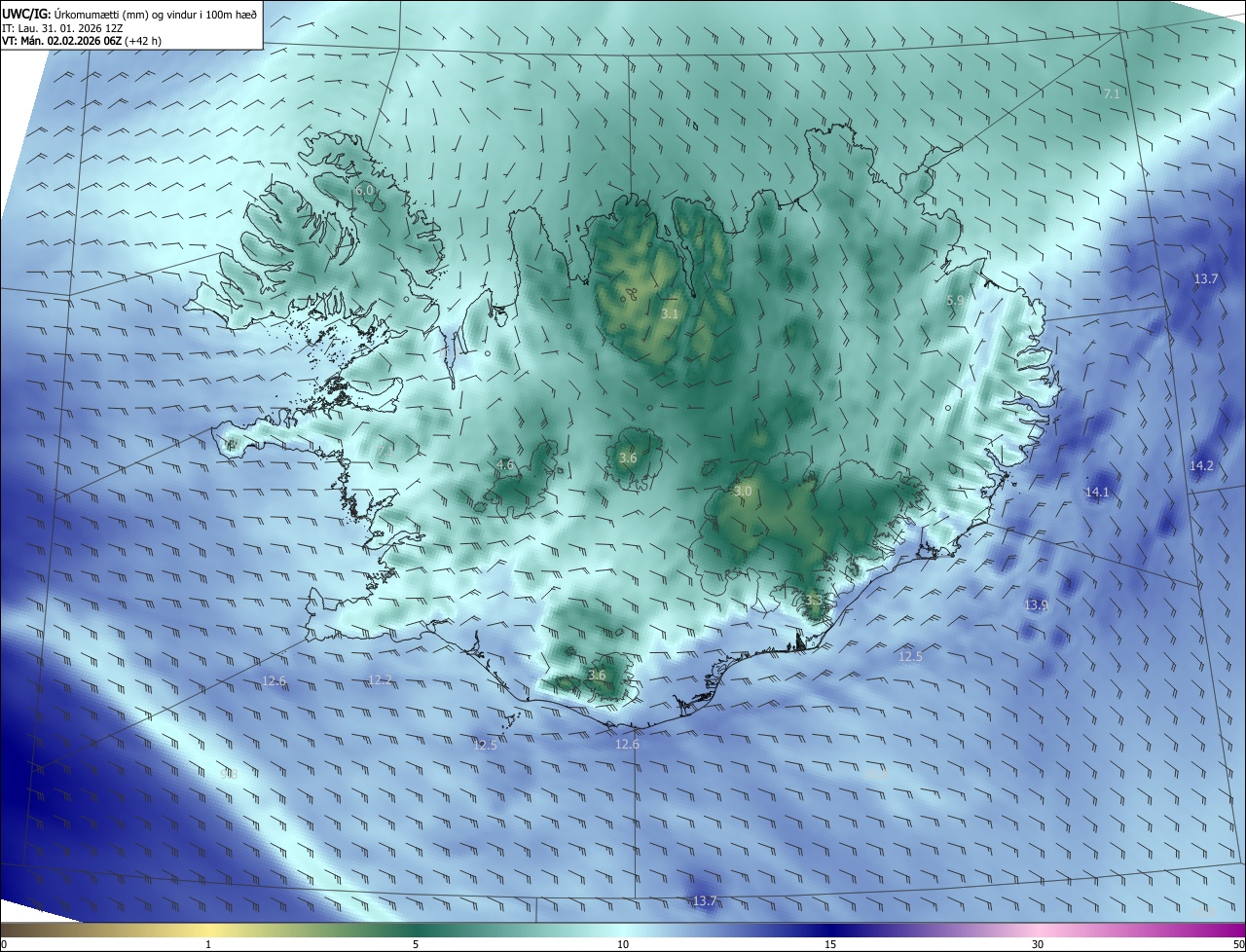Click the 14.2 value offshore east

click(x=1201, y=465)
